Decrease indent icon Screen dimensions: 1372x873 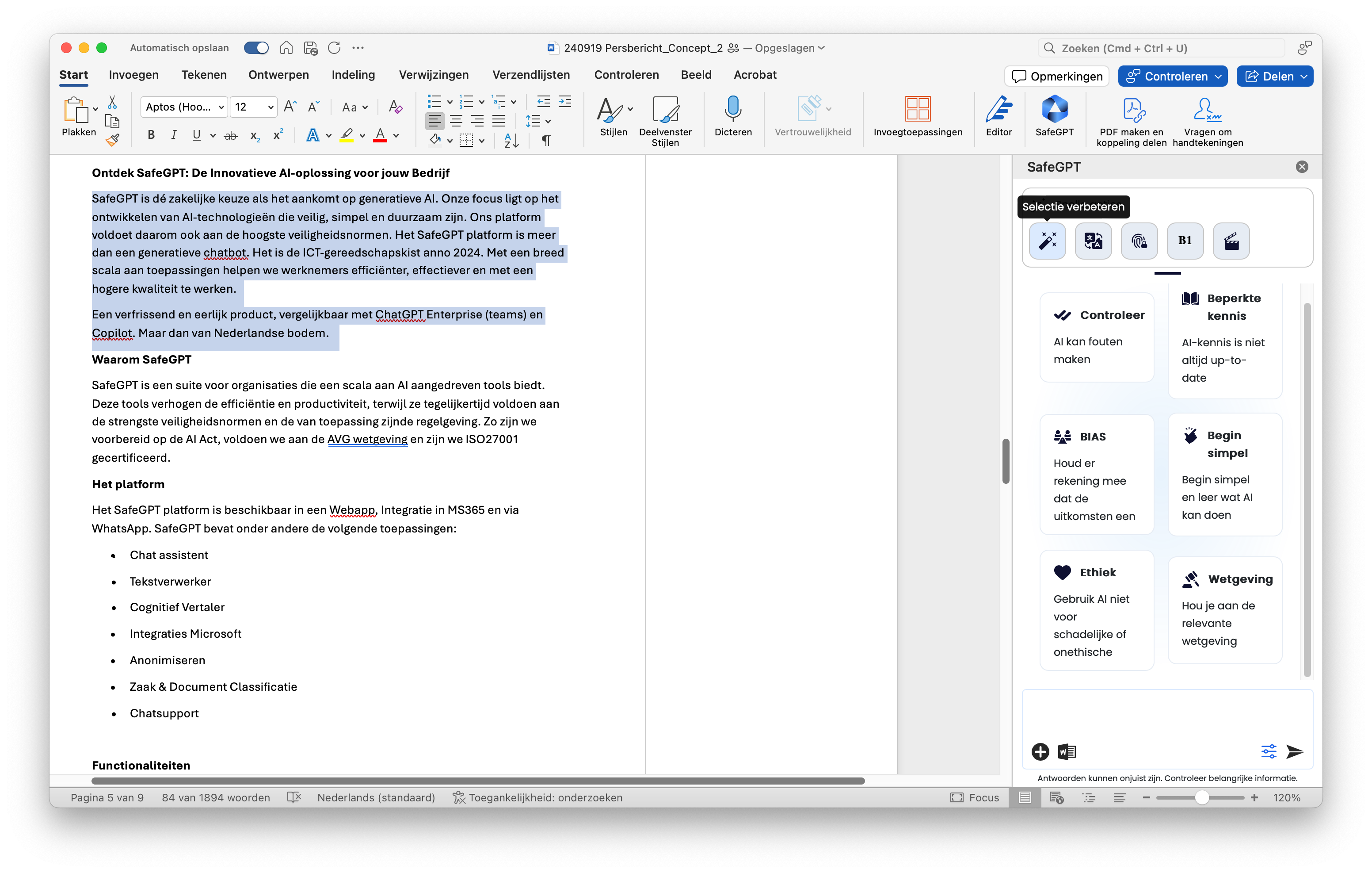[543, 102]
